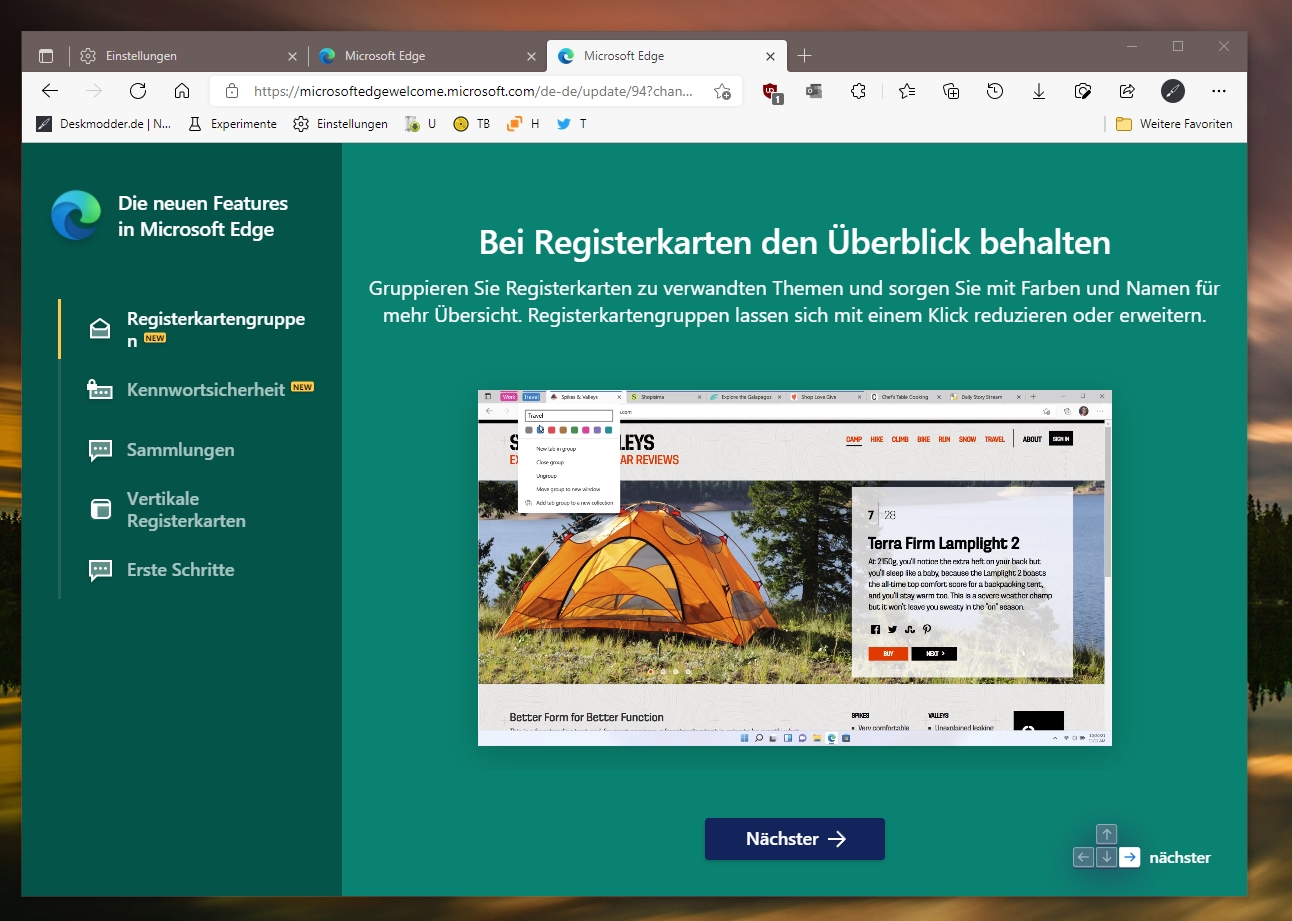This screenshot has width=1292, height=921.
Task: Open the Edge three-dots settings menu
Action: pos(1218,91)
